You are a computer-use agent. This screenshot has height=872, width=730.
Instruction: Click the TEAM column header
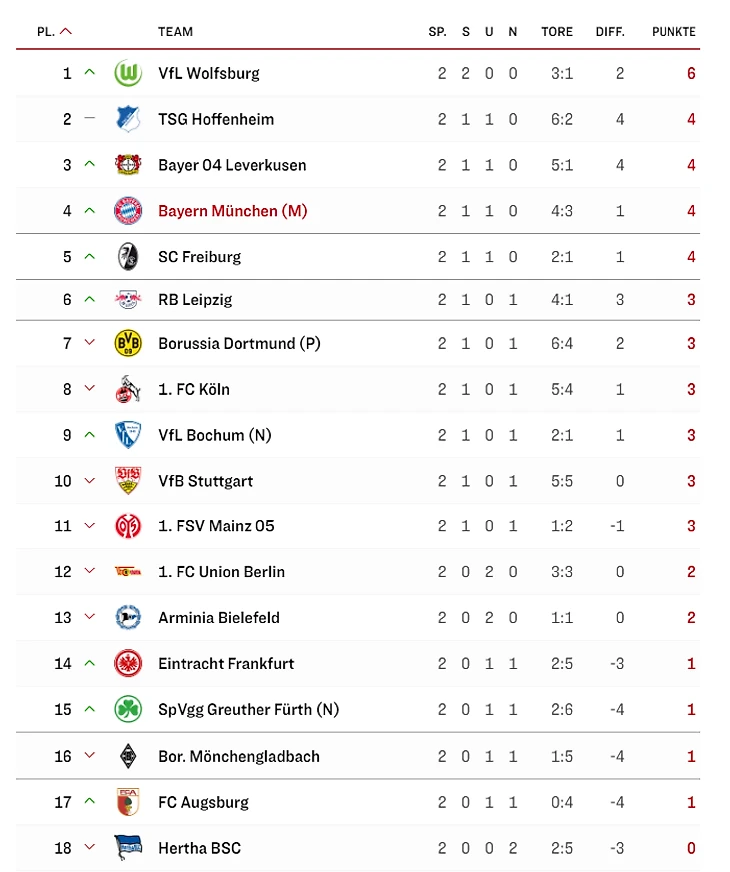point(175,32)
